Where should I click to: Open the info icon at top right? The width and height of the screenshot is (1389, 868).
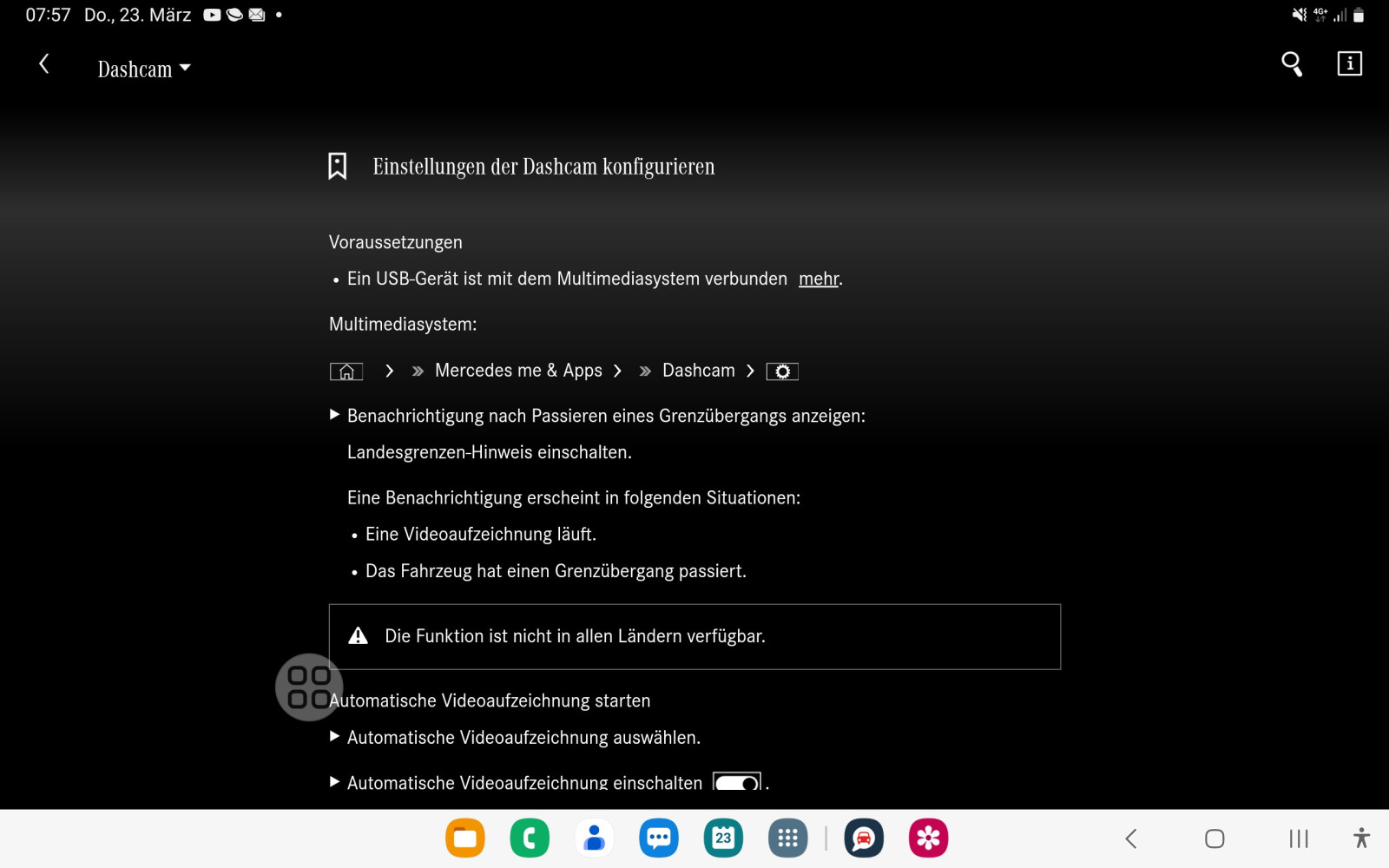coord(1349,64)
